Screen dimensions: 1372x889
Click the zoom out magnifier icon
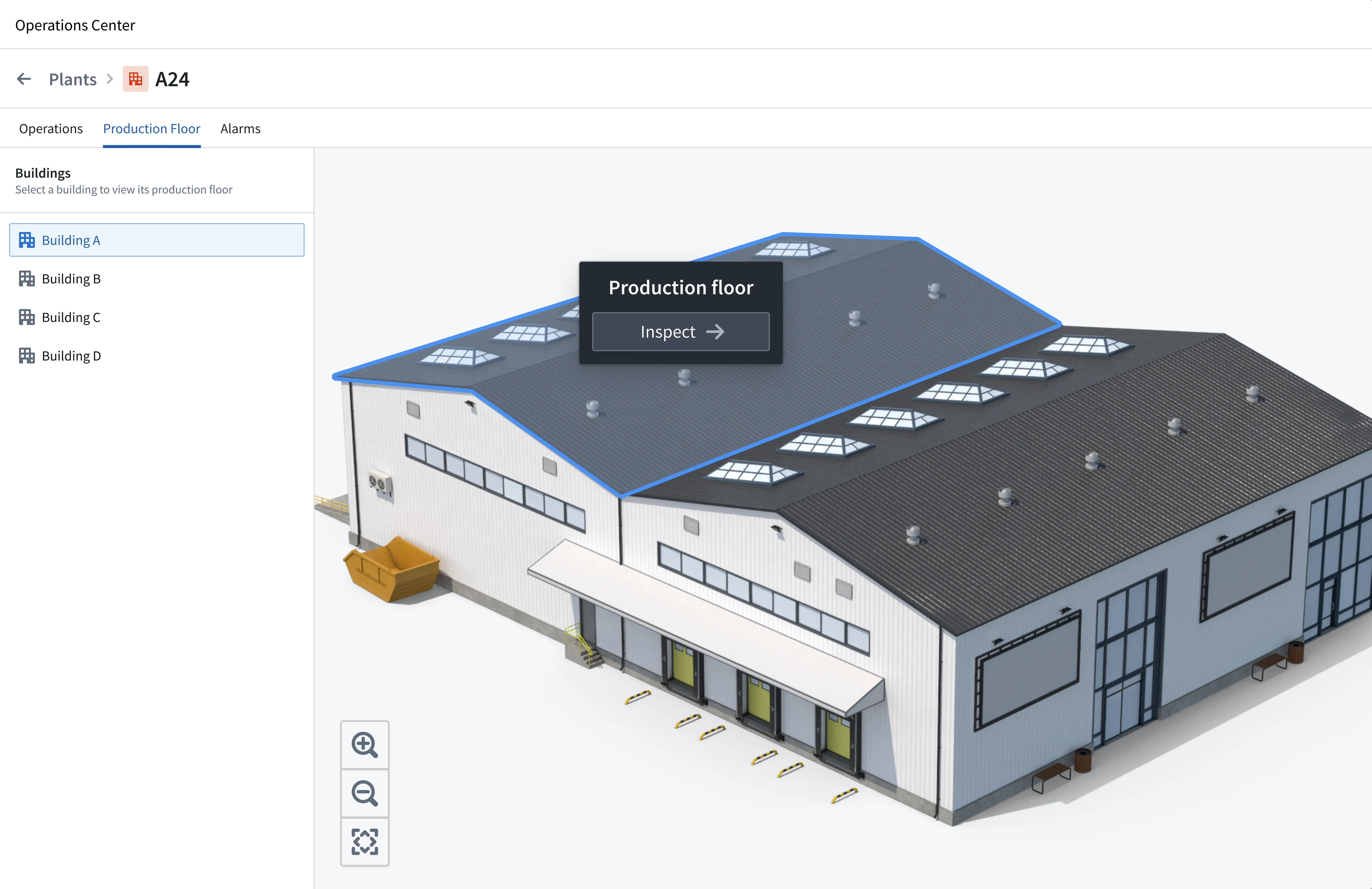[364, 793]
